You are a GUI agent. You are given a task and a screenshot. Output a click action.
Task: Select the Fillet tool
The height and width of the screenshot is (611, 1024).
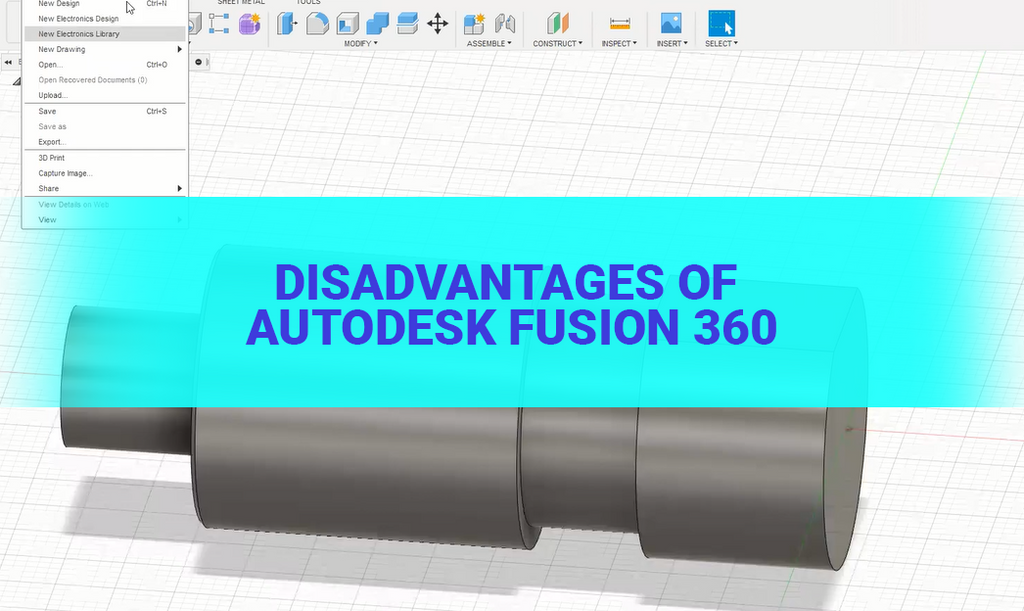[317, 22]
